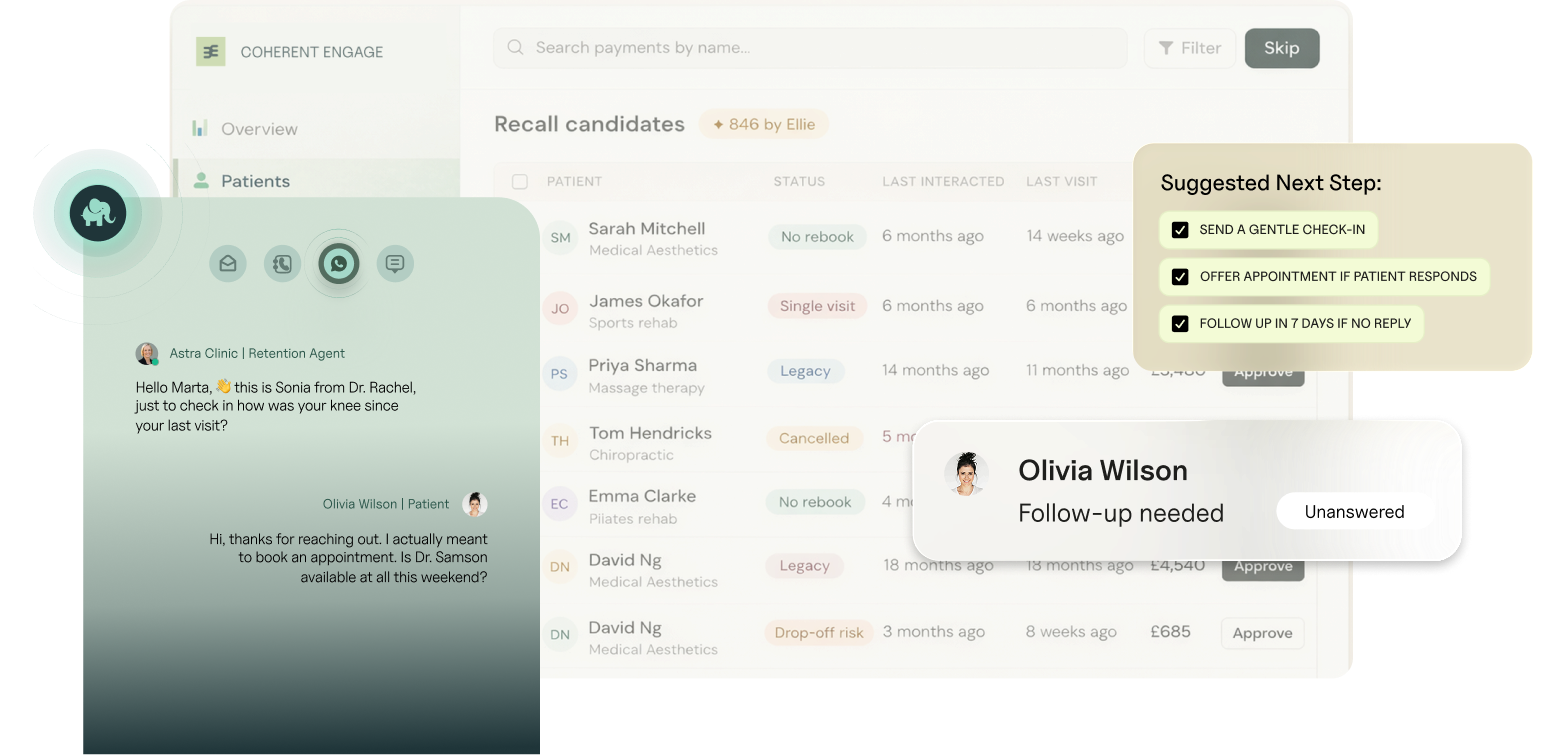
Task: Sort by the PATIENT column header
Action: [574, 182]
